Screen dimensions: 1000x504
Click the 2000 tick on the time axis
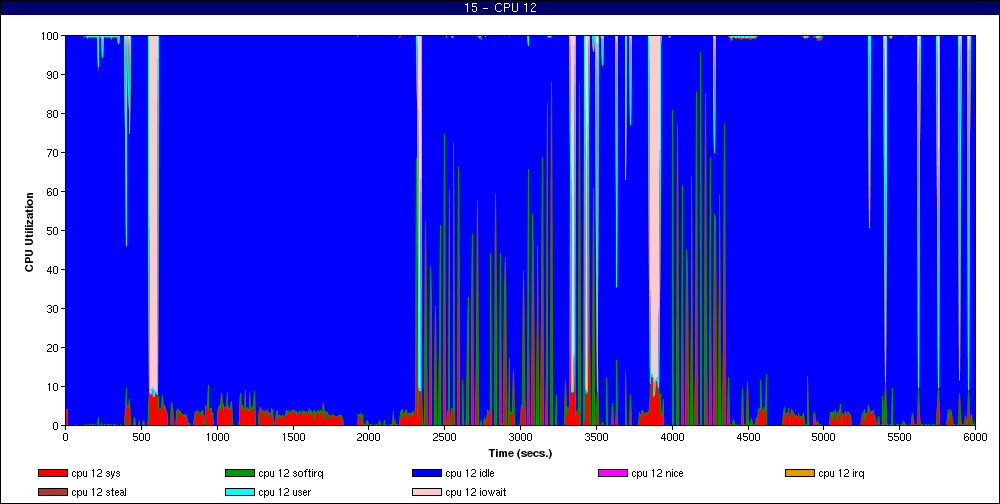tap(369, 438)
